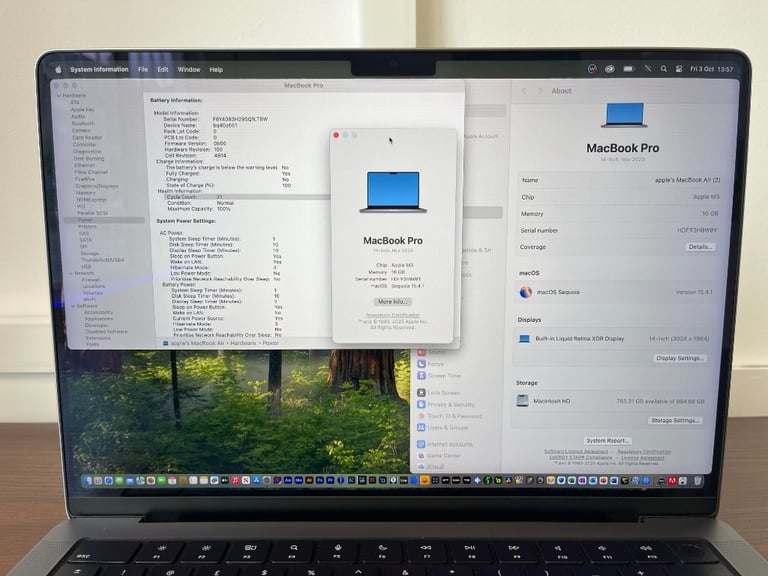
Task: Click Hardware in the bottom path bar
Action: pyautogui.click(x=243, y=343)
